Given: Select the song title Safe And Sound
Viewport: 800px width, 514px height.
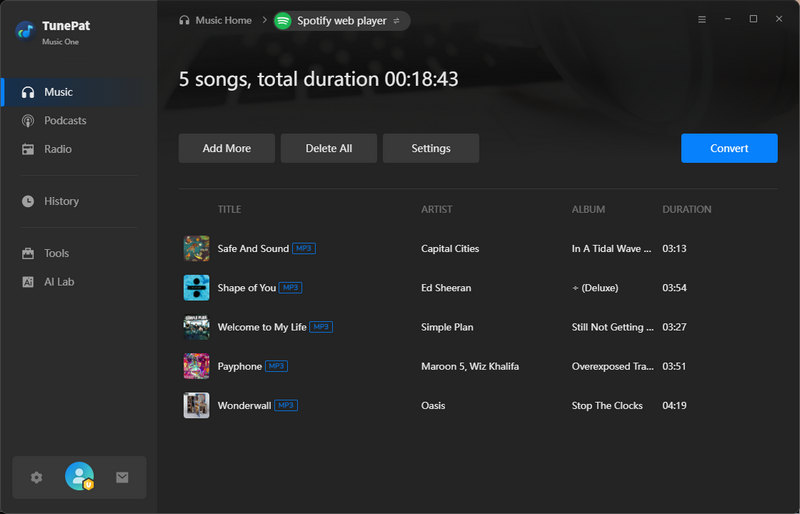Looking at the screenshot, I should coord(253,249).
